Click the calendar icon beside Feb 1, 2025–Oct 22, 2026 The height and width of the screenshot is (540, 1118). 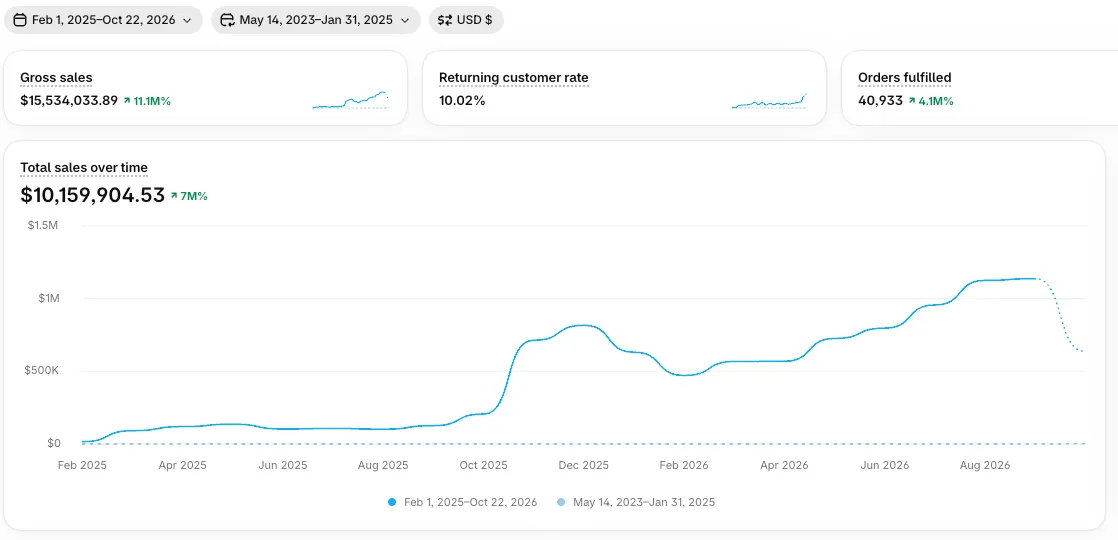(20, 20)
